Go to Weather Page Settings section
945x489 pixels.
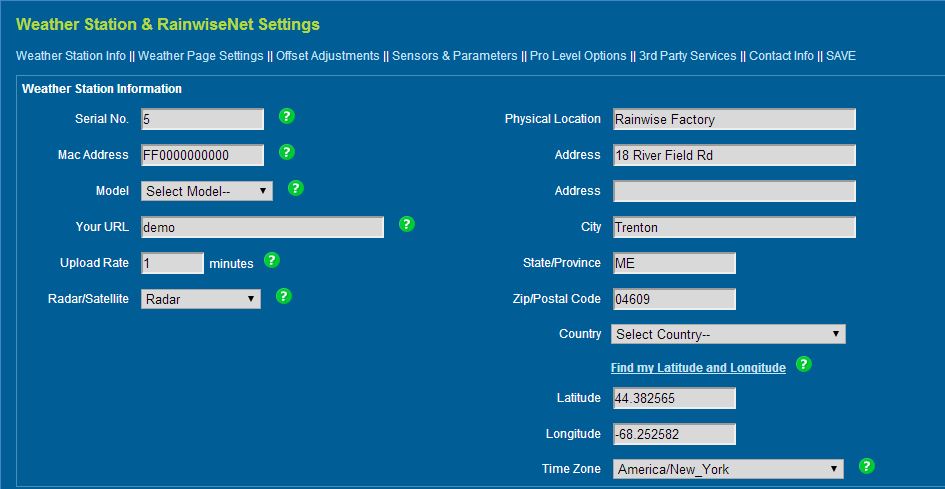click(201, 55)
